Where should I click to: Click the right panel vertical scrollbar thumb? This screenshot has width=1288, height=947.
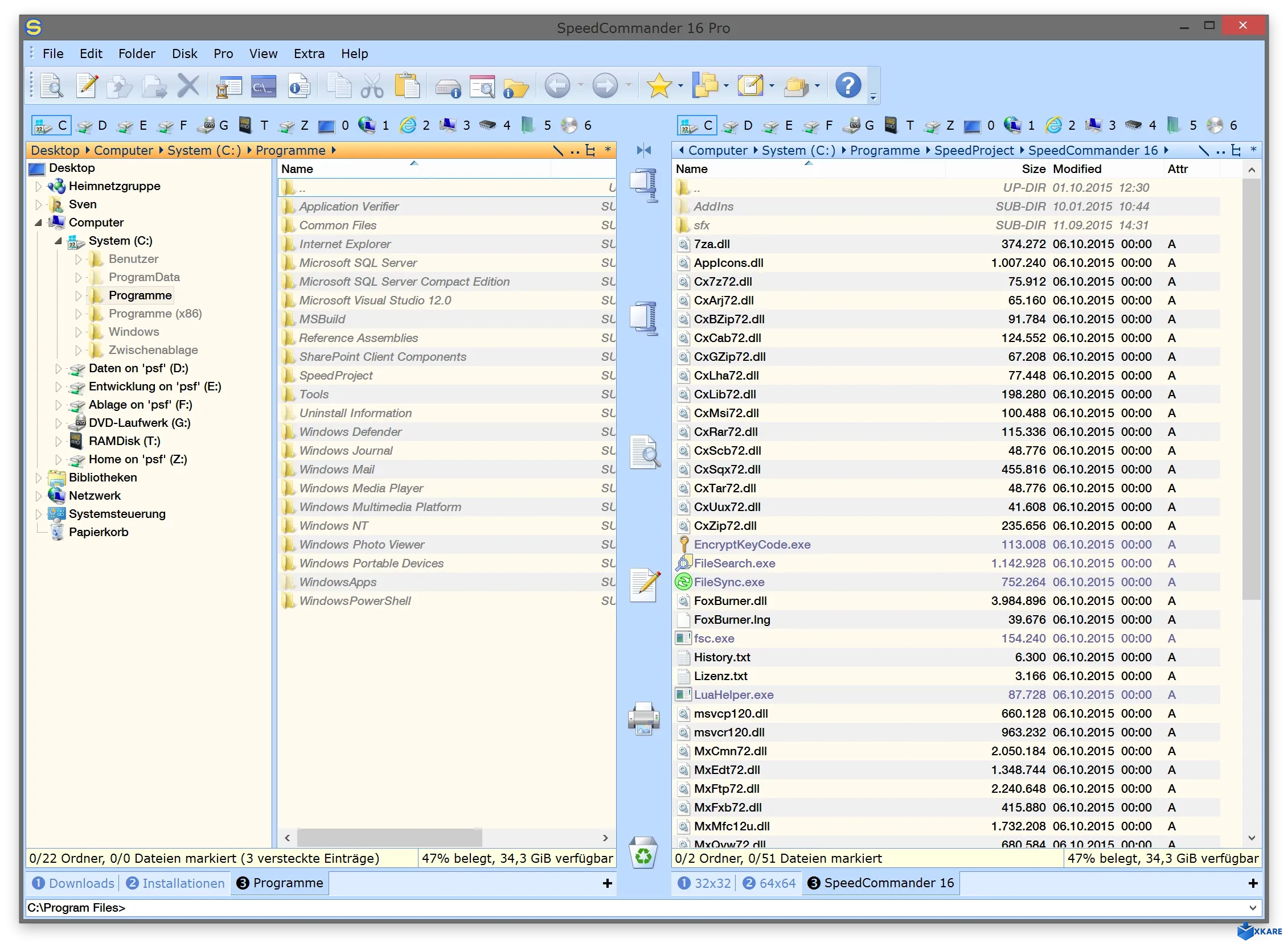tap(1252, 389)
